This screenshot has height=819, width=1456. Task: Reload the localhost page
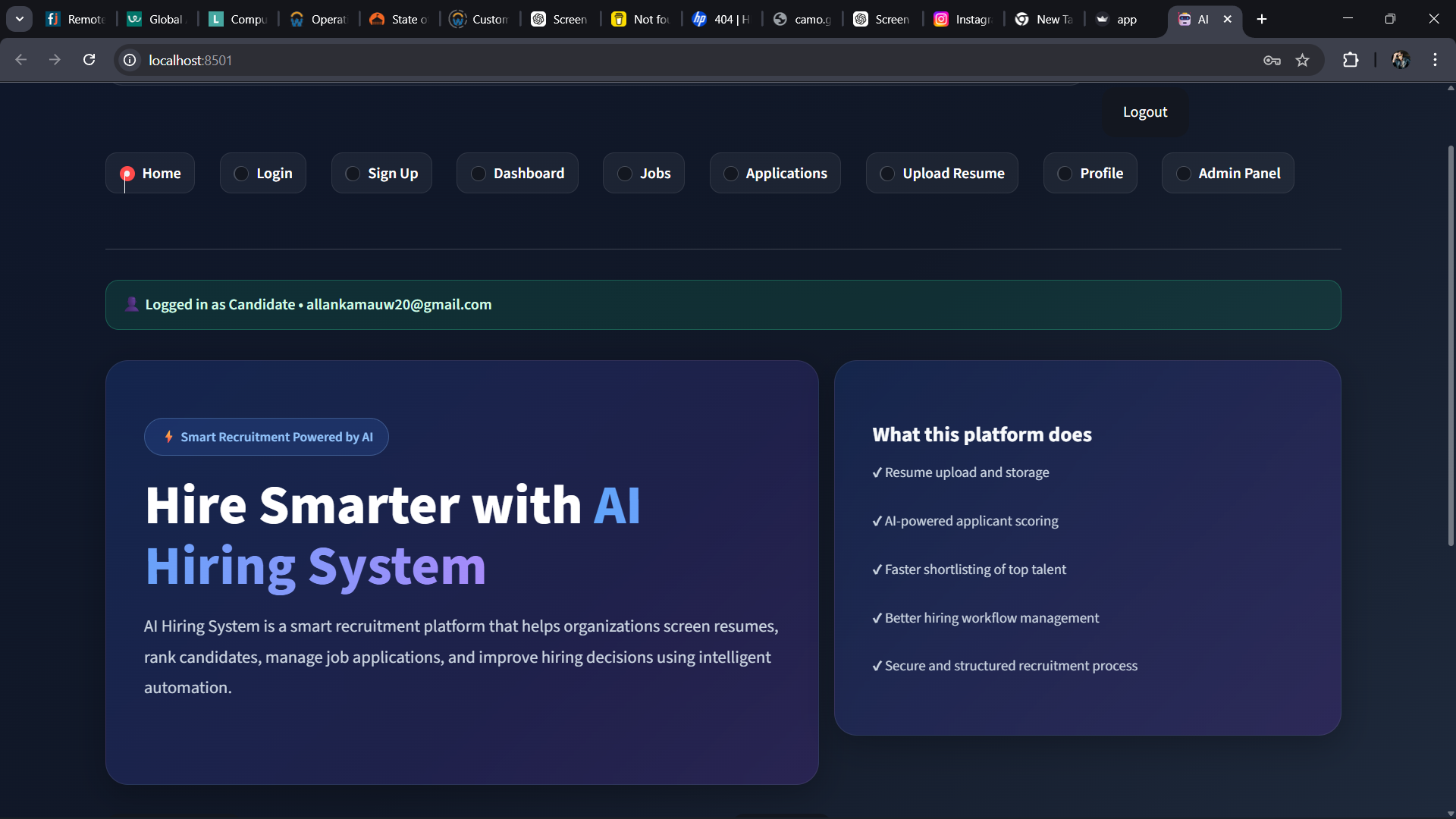pyautogui.click(x=89, y=60)
